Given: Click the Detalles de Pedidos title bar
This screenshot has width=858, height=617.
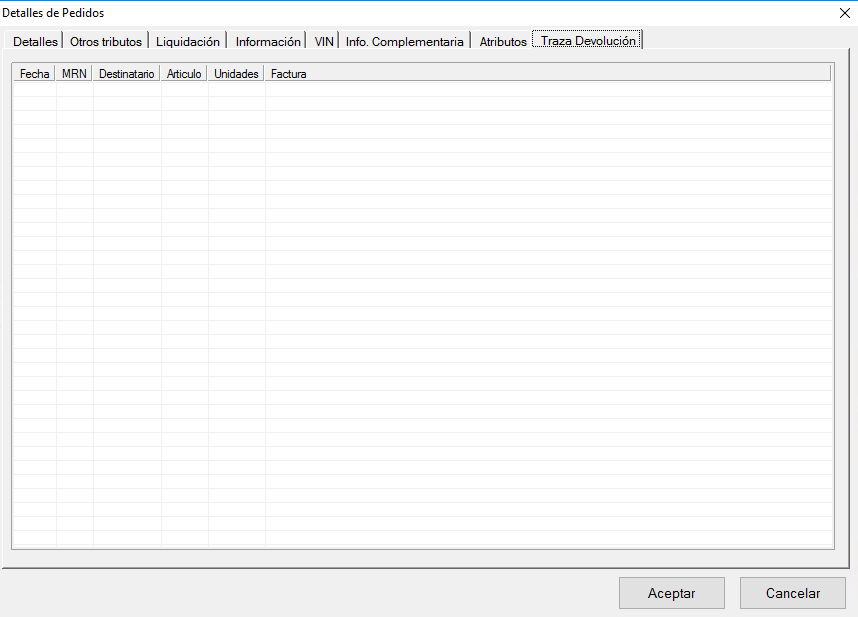Looking at the screenshot, I should pyautogui.click(x=400, y=13).
